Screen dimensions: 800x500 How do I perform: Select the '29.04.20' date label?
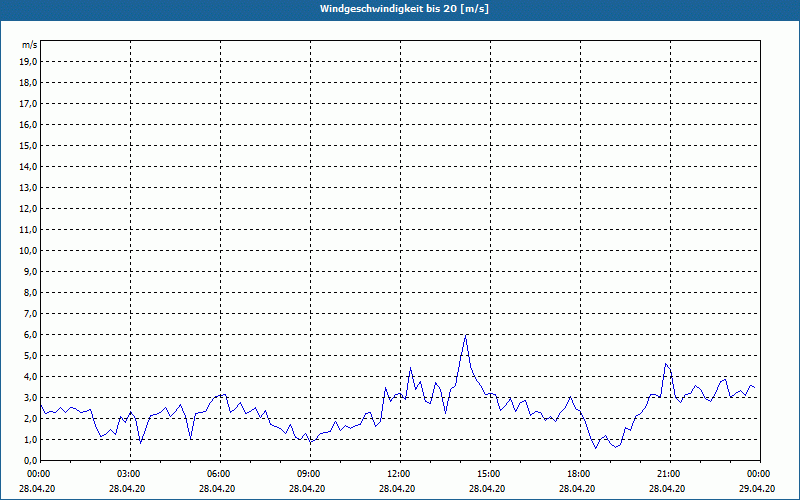tap(757, 488)
